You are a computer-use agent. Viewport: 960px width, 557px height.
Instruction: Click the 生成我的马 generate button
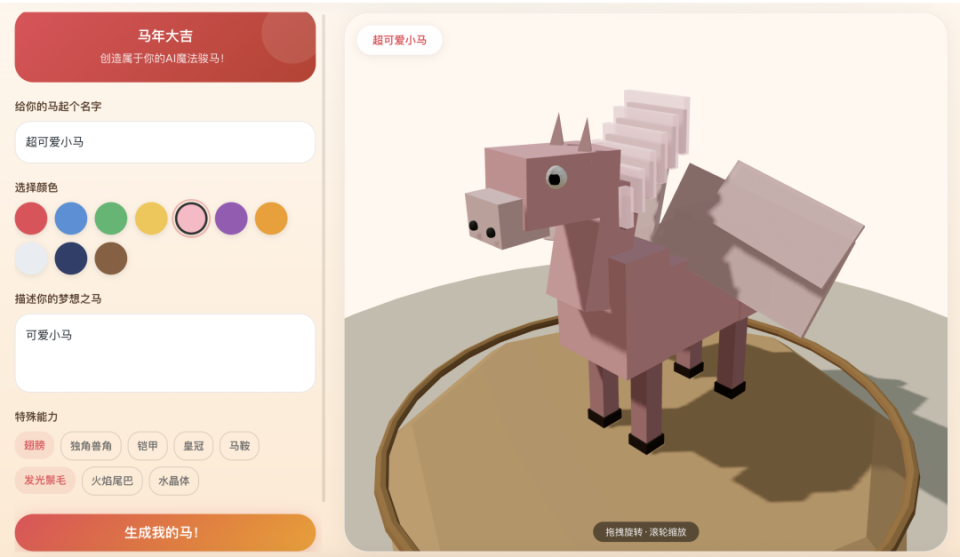[x=165, y=532]
